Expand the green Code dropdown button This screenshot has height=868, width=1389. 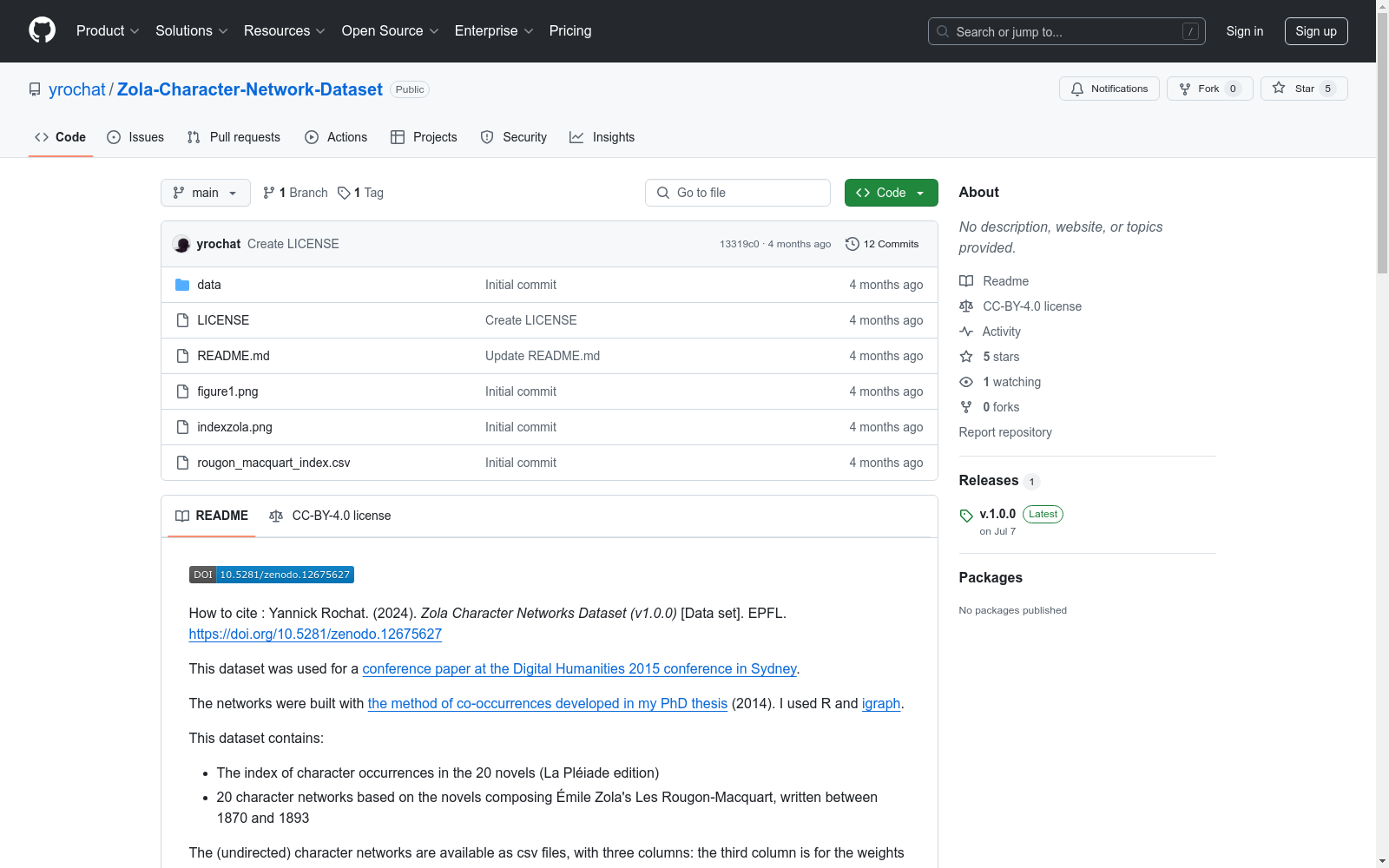891,193
